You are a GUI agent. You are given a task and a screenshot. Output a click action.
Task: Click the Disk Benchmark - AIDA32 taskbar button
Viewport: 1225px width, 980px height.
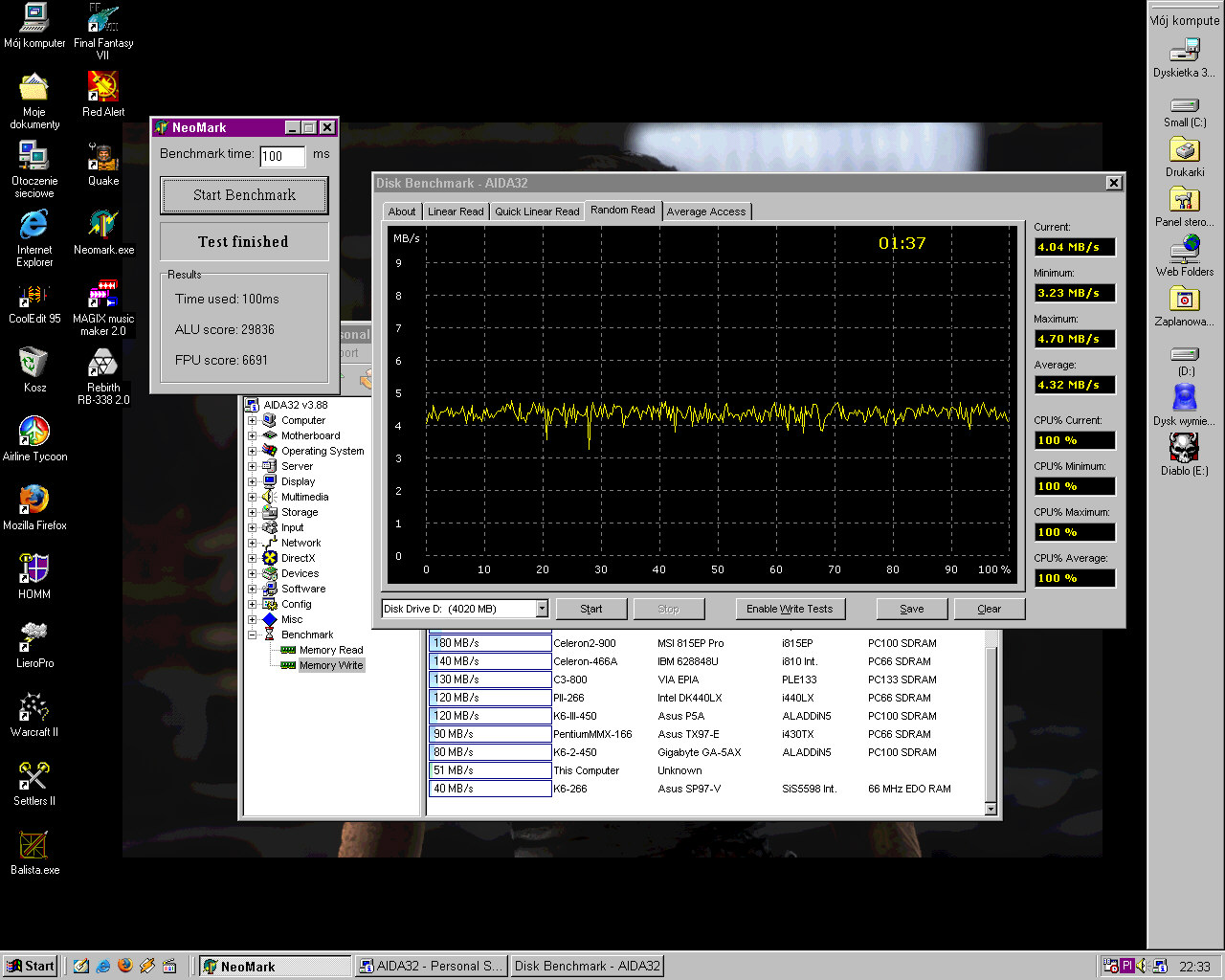click(588, 966)
